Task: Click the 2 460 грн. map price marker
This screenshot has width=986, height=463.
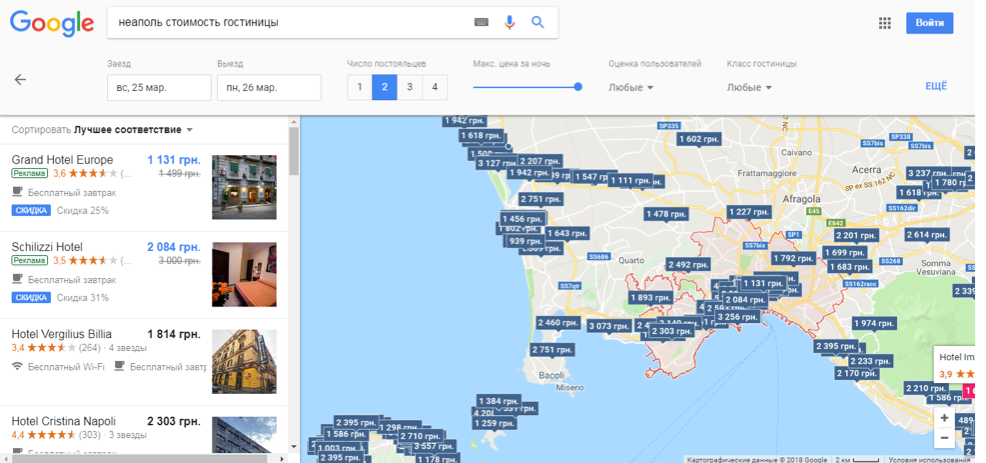Action: [558, 323]
